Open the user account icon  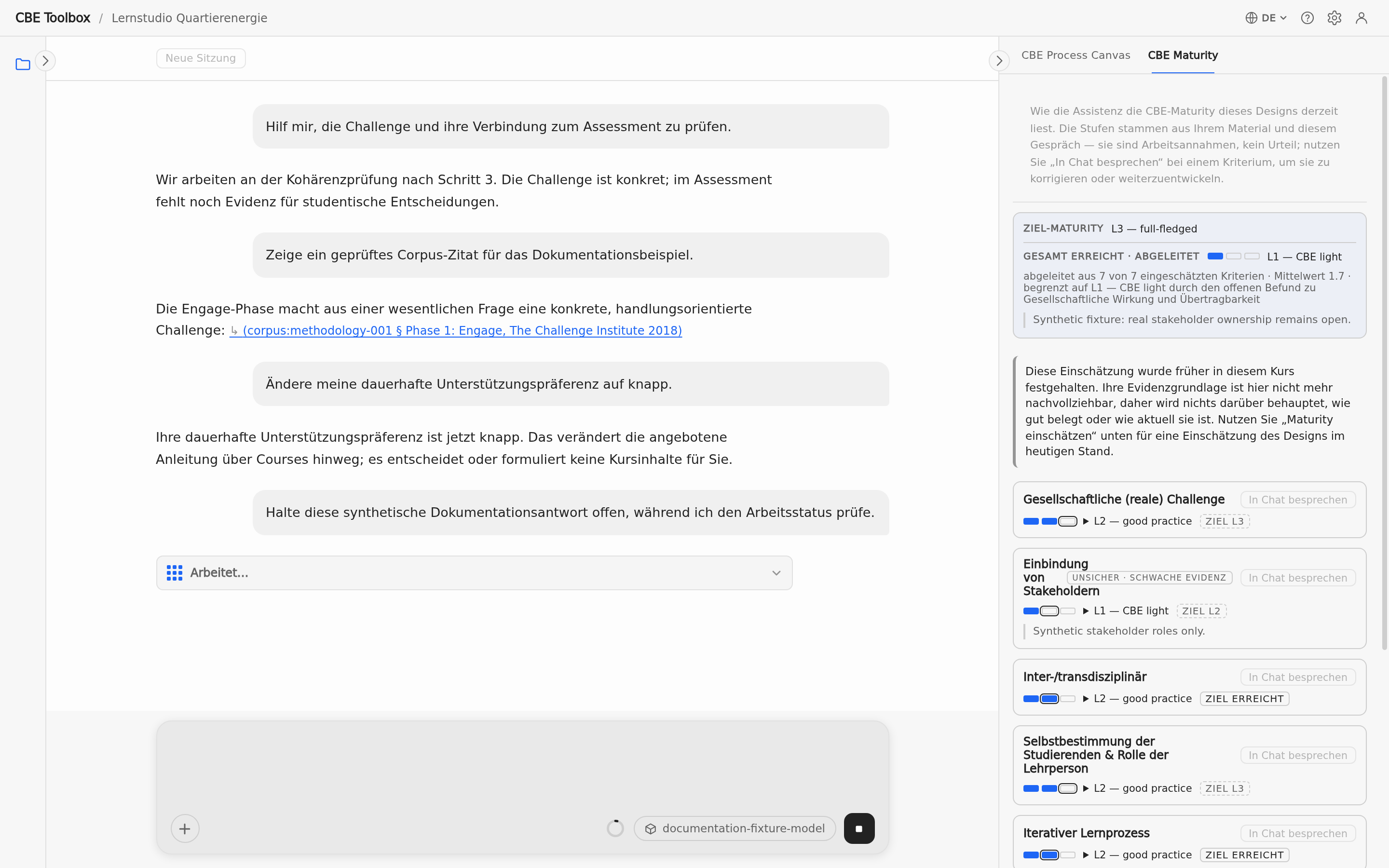coord(1362,18)
